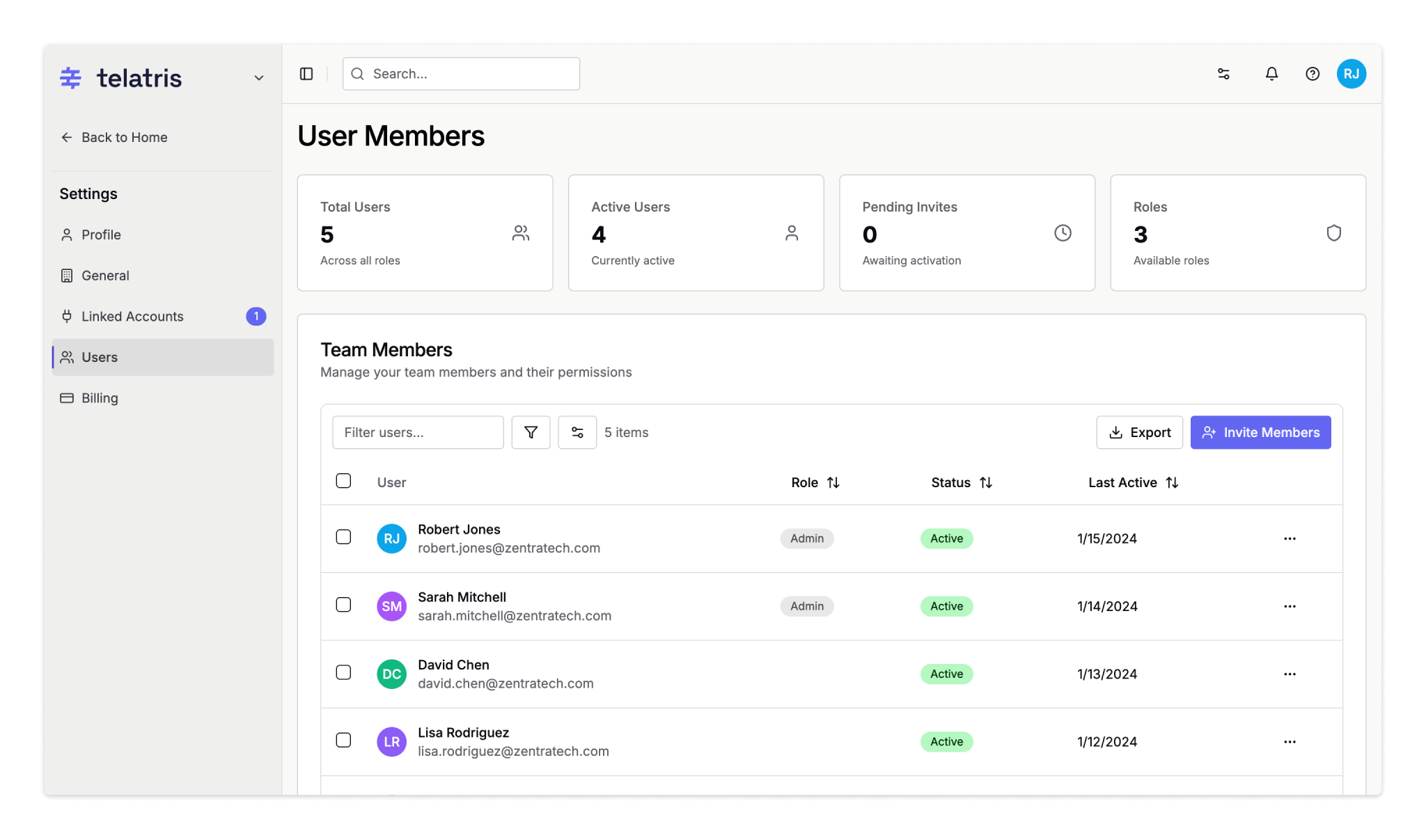Open Robert Jones row actions menu
The width and height of the screenshot is (1426, 840).
pyautogui.click(x=1290, y=539)
